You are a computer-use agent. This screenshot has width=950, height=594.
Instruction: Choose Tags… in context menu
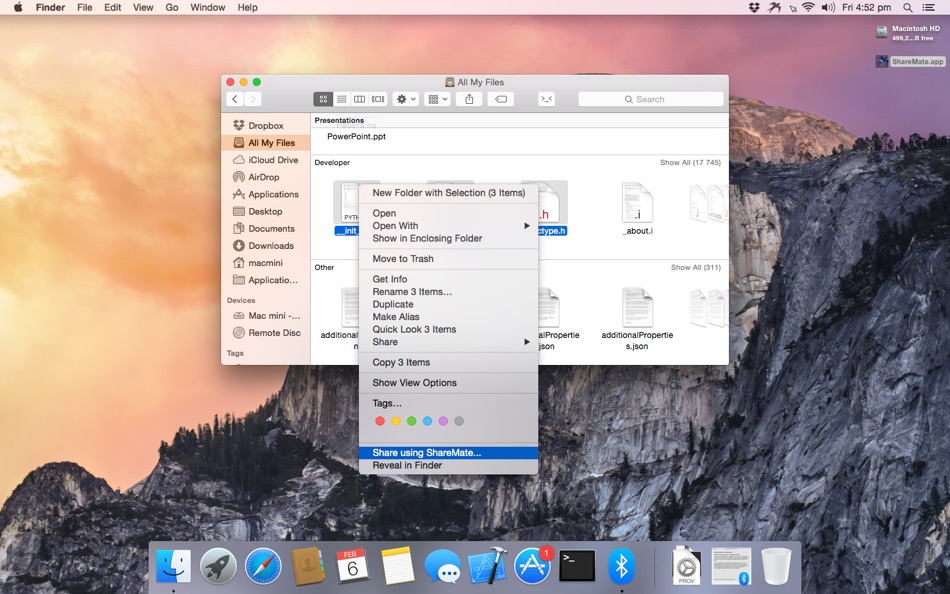[448, 403]
